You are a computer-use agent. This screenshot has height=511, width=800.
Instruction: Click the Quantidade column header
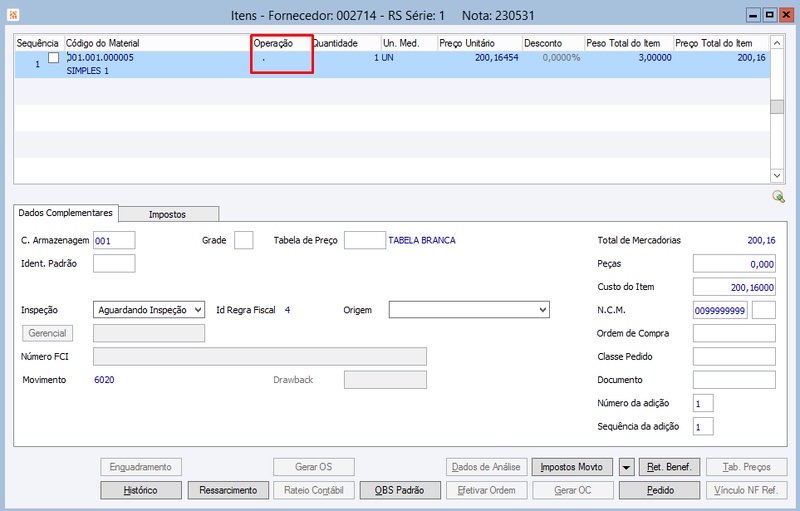click(x=346, y=43)
